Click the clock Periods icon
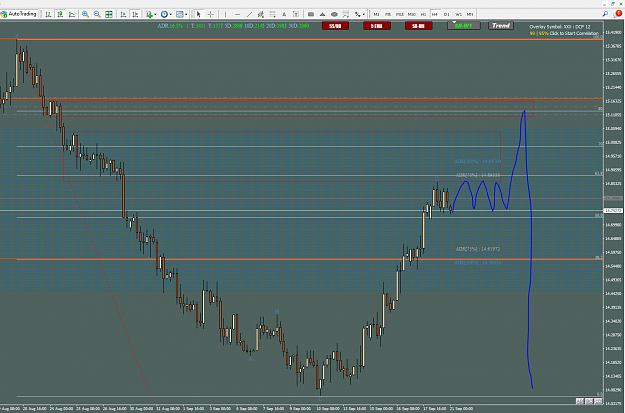Screen dimensions: 625x413 [164, 14]
